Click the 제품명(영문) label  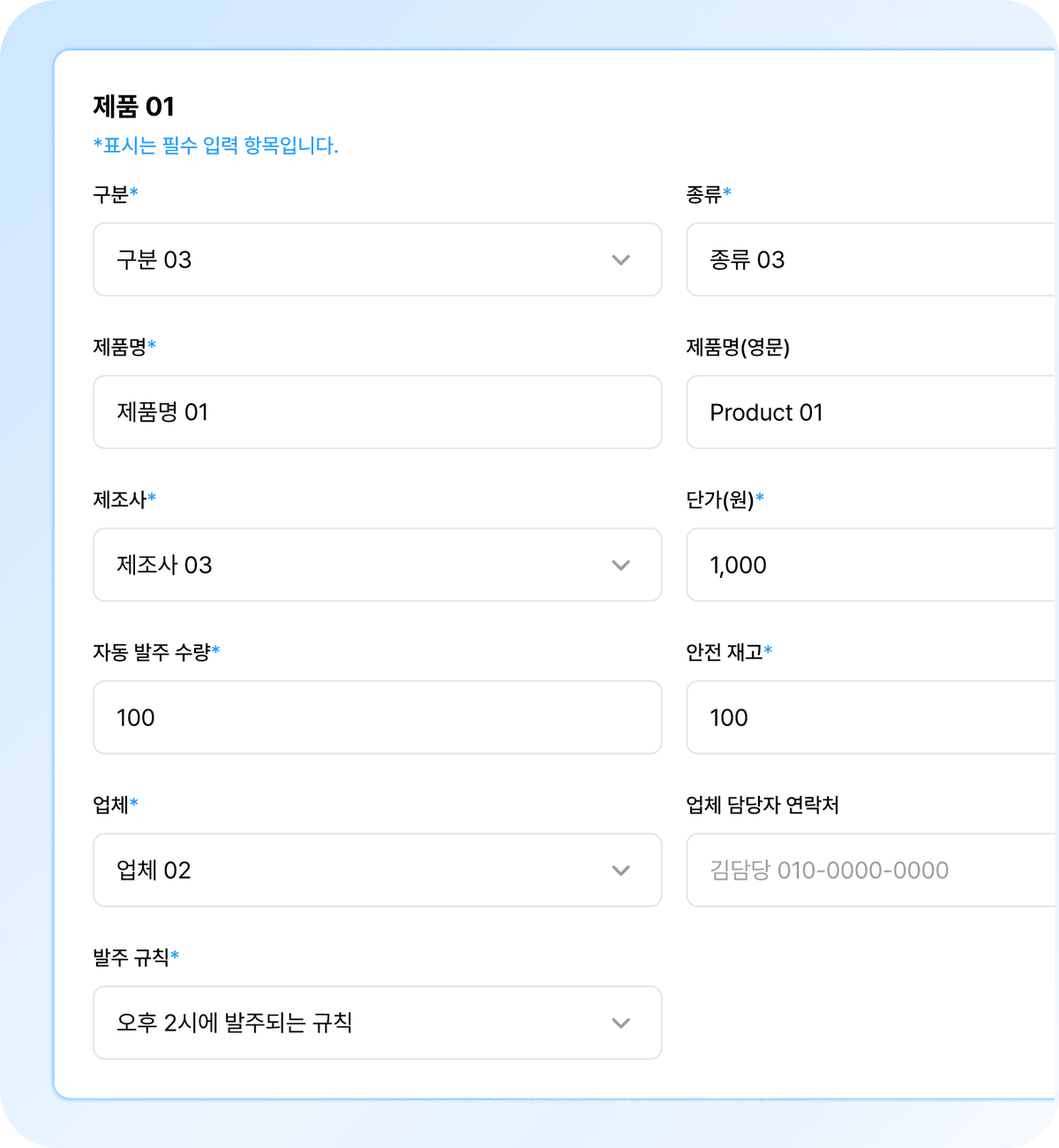click(740, 348)
